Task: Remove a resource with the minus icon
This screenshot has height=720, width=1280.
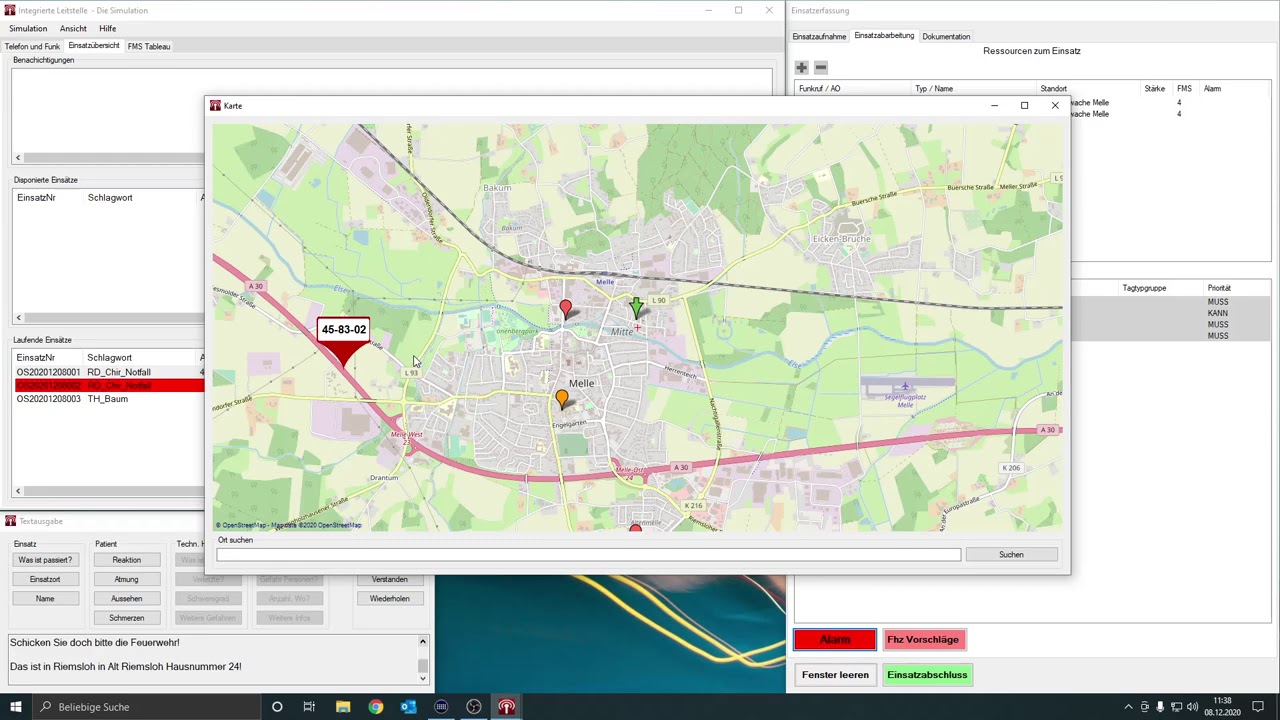Action: (821, 67)
